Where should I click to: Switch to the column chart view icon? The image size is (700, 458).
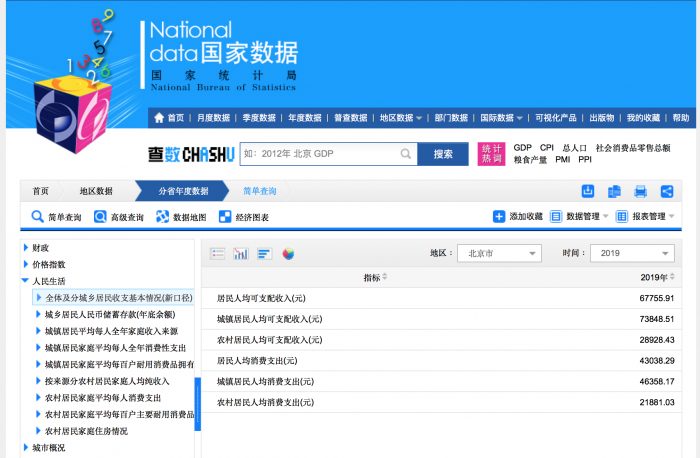click(241, 254)
